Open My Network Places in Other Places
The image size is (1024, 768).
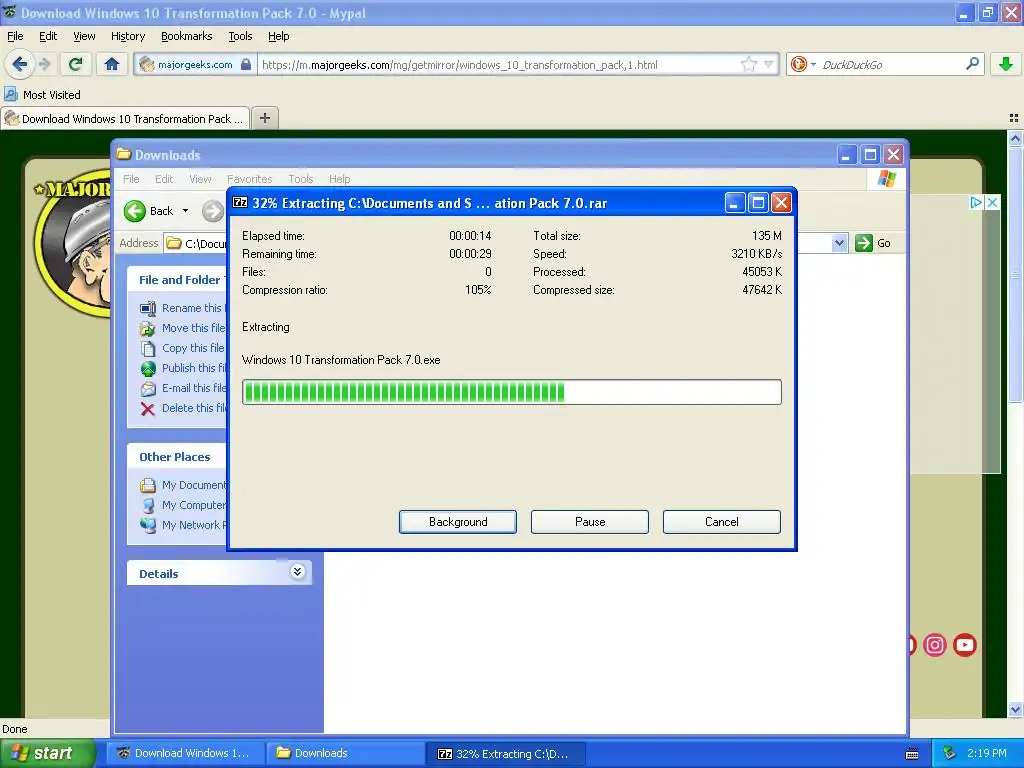pos(185,525)
